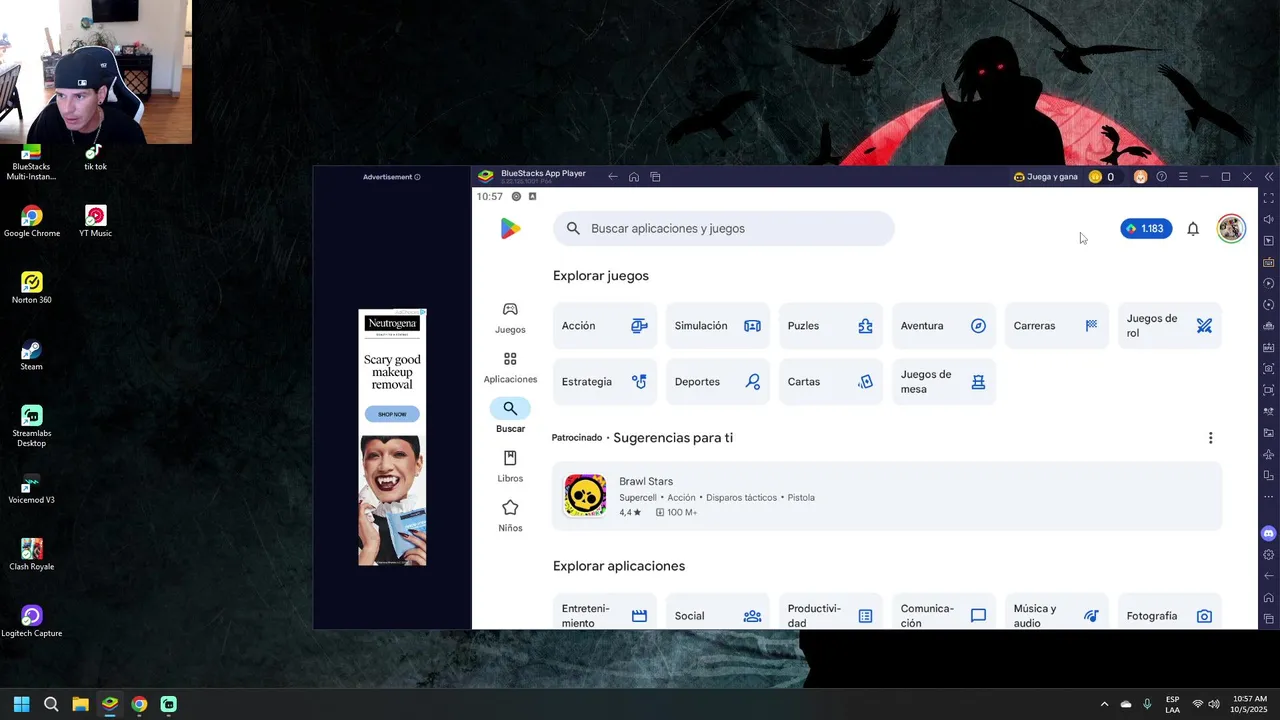
Task: Click BlueStacks title bar back arrow
Action: pos(613,177)
